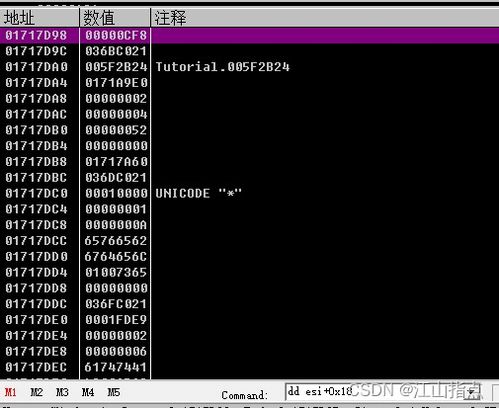Screen dimensions: 499x408
Task: Select address 01717DC4
Action: pyautogui.click(x=36, y=209)
